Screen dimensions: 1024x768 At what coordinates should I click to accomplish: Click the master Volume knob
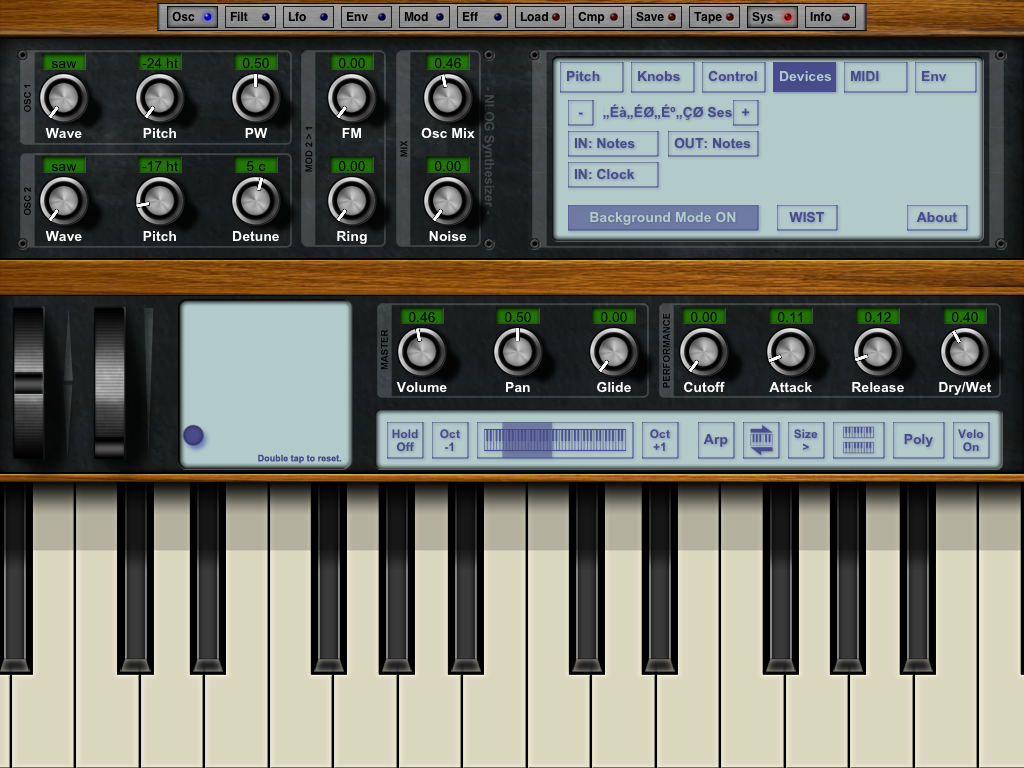[421, 351]
